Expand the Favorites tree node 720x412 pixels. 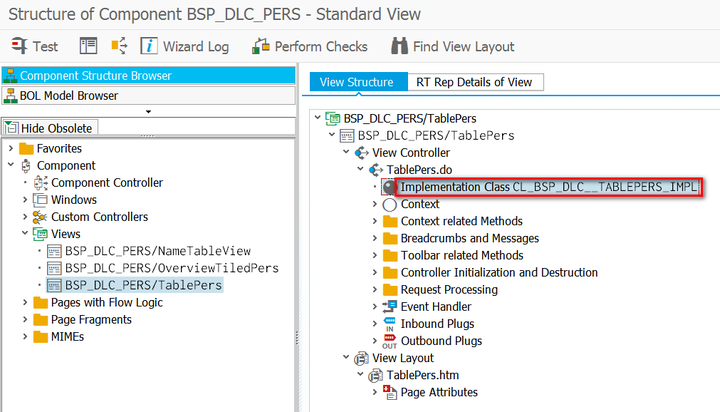pyautogui.click(x=11, y=148)
